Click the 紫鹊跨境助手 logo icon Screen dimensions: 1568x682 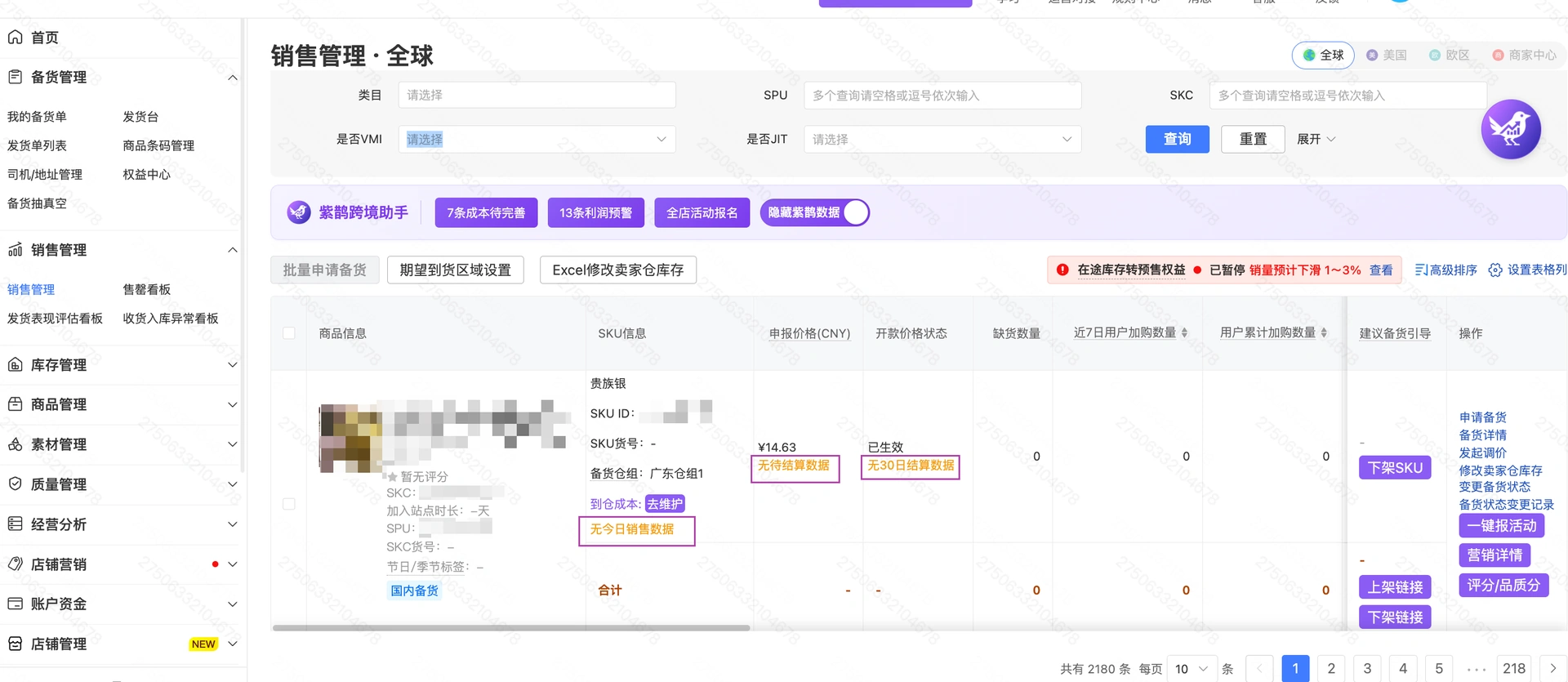pyautogui.click(x=299, y=212)
